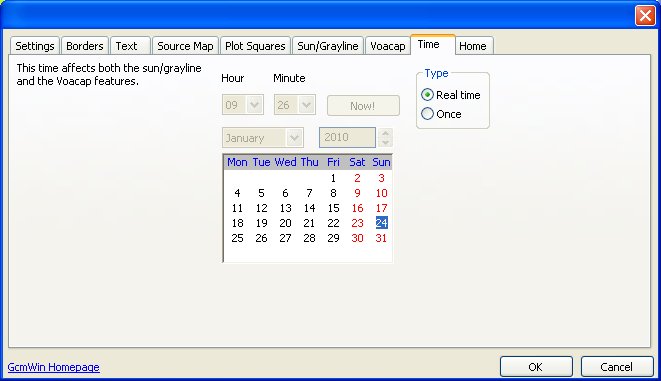661x381 pixels.
Task: Decrease the year with the down arrow
Action: tap(385, 142)
